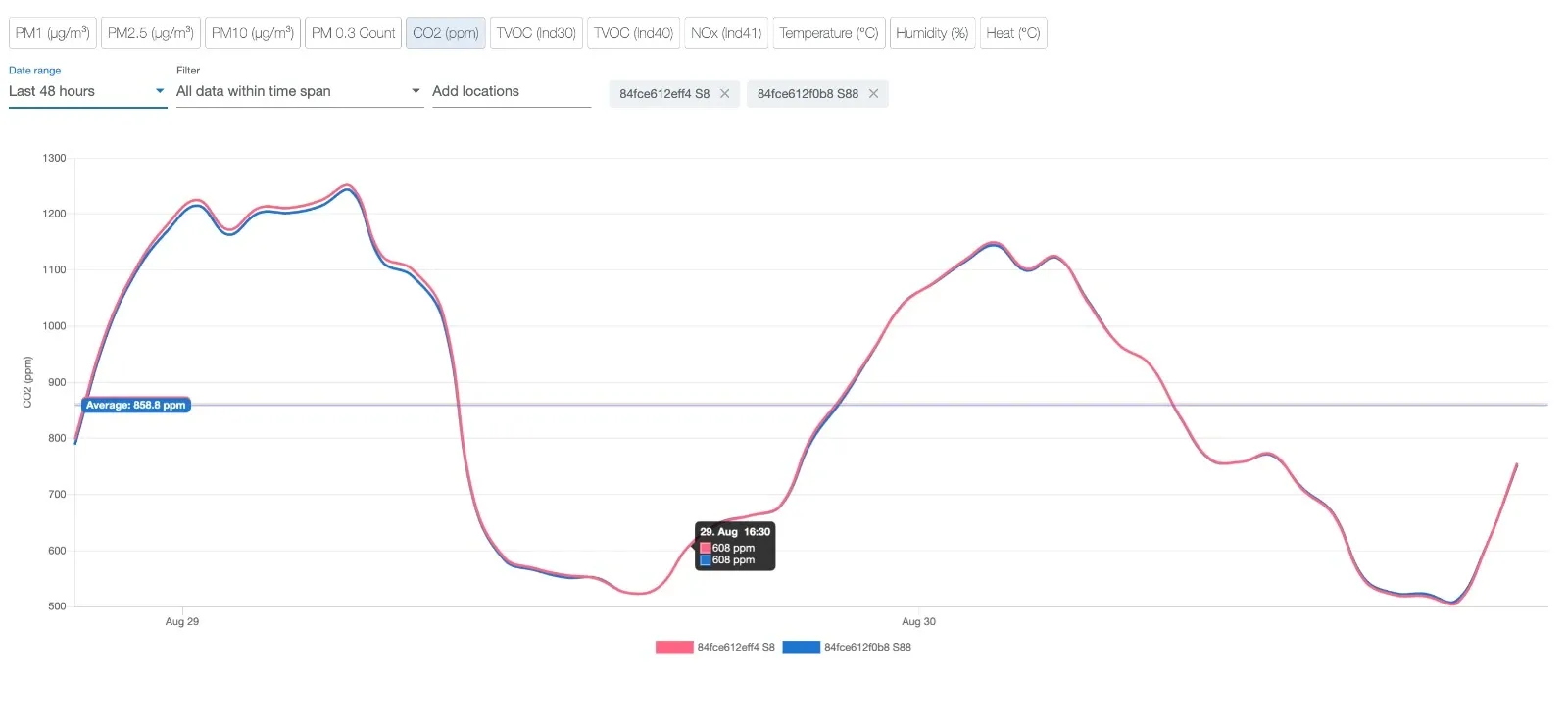This screenshot has width=1568, height=725.
Task: Toggle blue 84fce612f0b8 S88 legend swatch
Action: click(x=801, y=648)
